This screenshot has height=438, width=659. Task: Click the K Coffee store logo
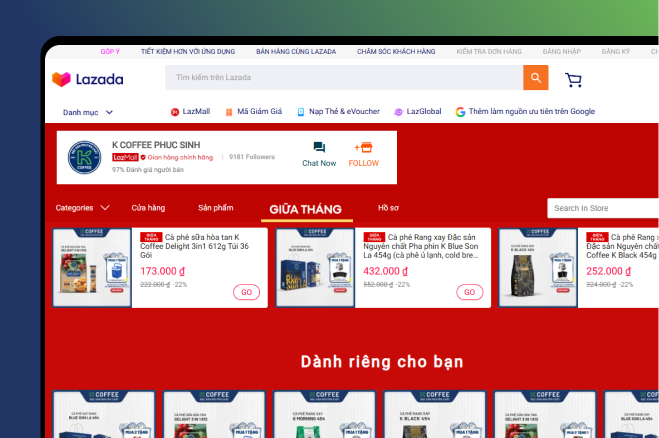(x=84, y=157)
